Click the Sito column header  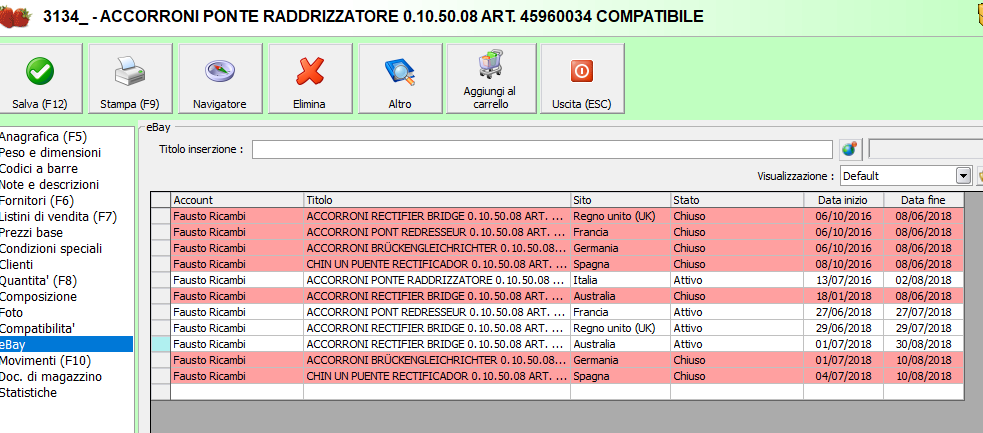pos(620,200)
